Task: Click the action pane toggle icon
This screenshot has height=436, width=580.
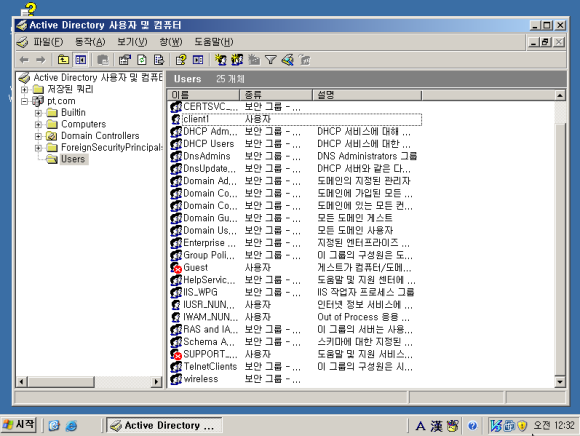Action: pos(198,60)
